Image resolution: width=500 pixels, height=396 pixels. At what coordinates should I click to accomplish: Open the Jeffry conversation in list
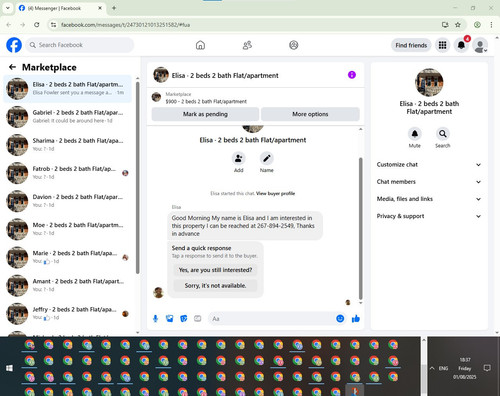pos(68,313)
